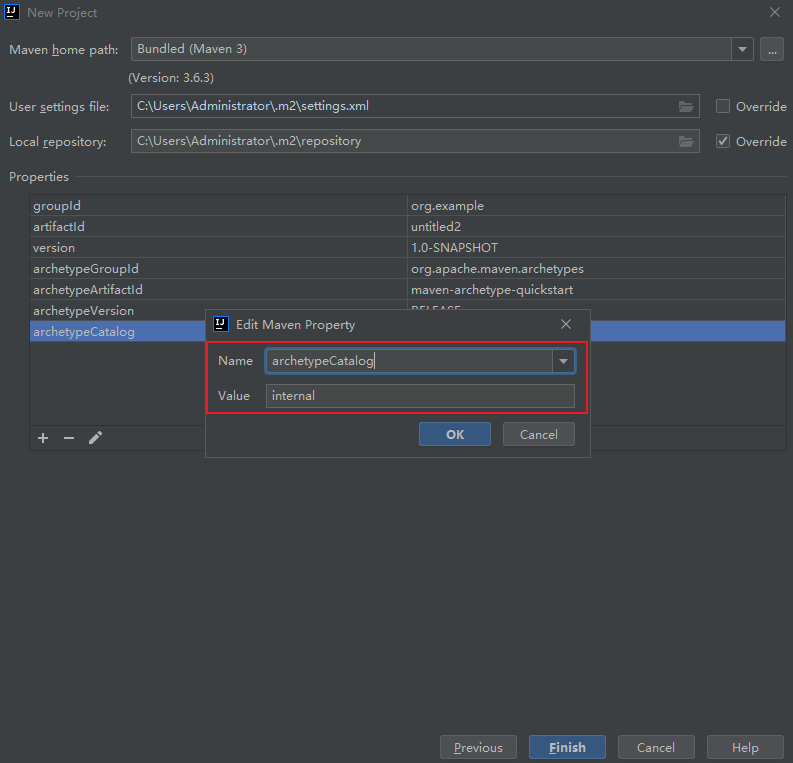The height and width of the screenshot is (763, 793).
Task: Click the User settings file path field
Action: pos(415,106)
